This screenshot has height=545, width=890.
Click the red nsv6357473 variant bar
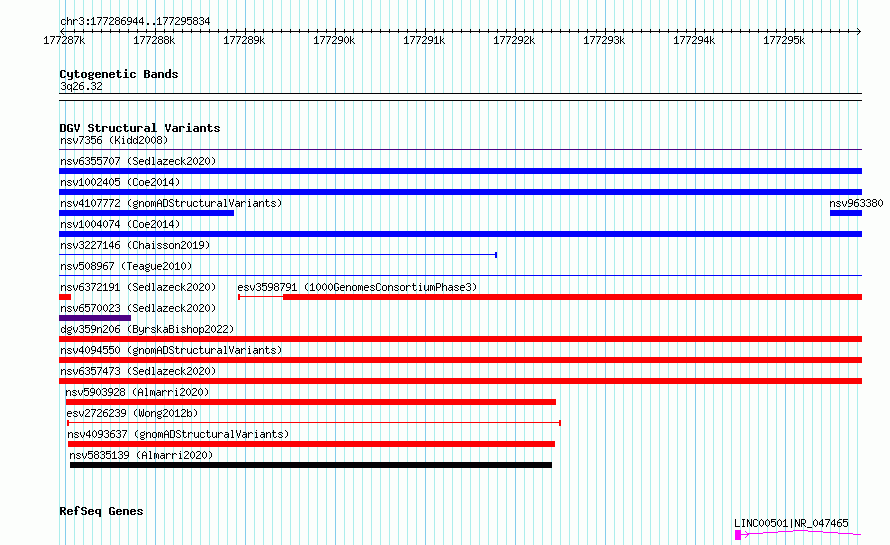pos(460,381)
